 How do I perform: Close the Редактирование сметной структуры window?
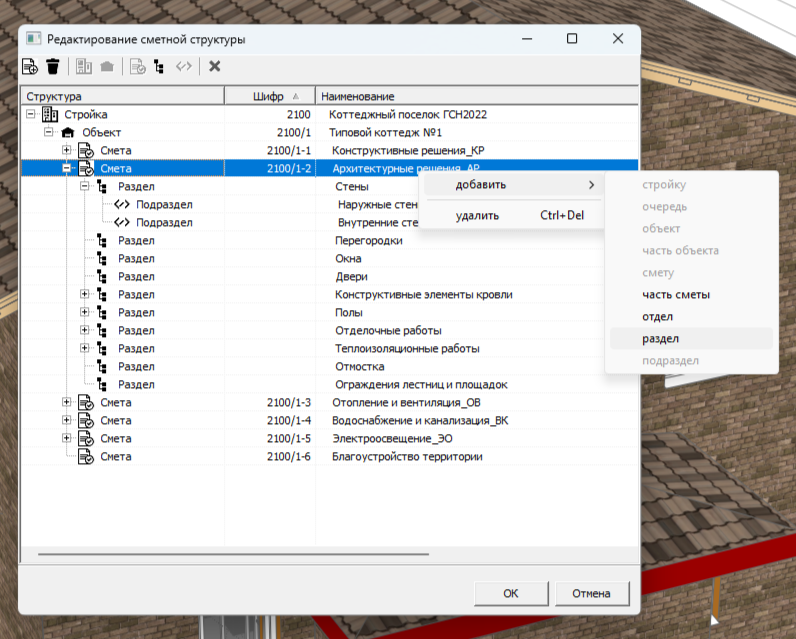tap(618, 39)
